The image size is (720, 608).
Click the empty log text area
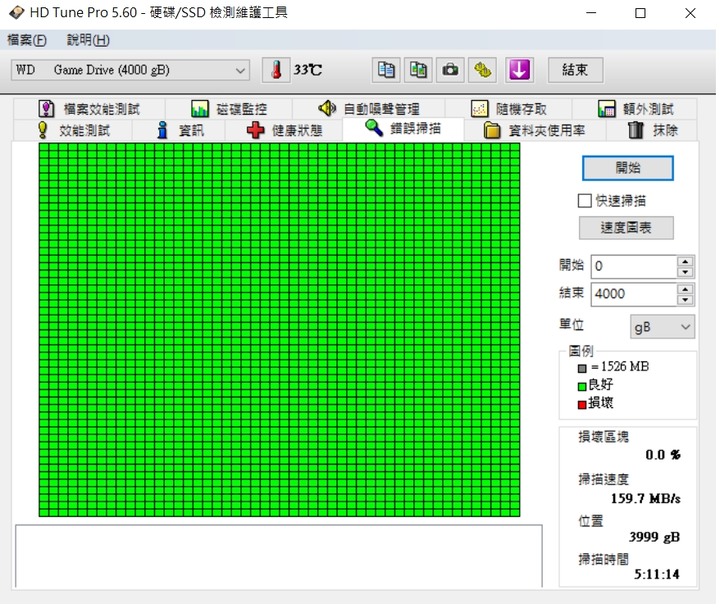279,556
